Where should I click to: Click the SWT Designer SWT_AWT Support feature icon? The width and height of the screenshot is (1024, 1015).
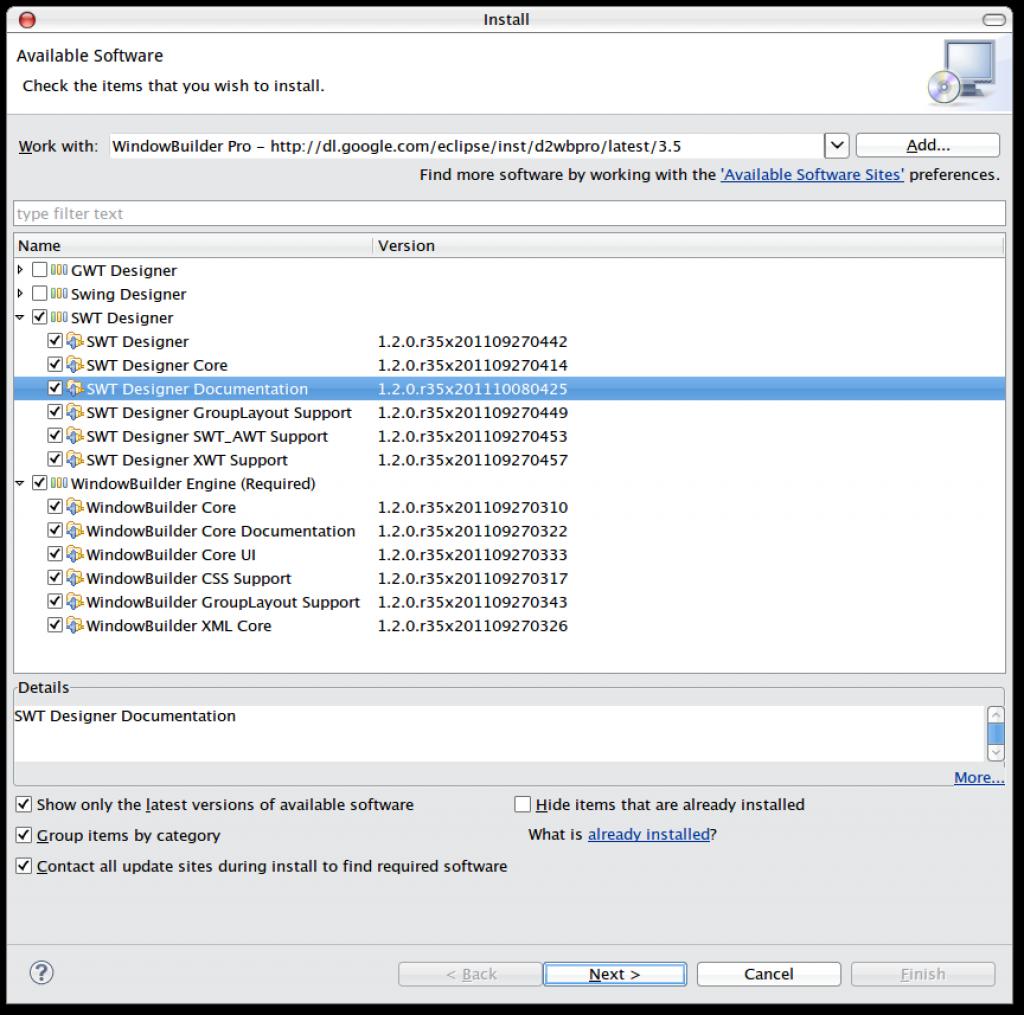point(75,436)
